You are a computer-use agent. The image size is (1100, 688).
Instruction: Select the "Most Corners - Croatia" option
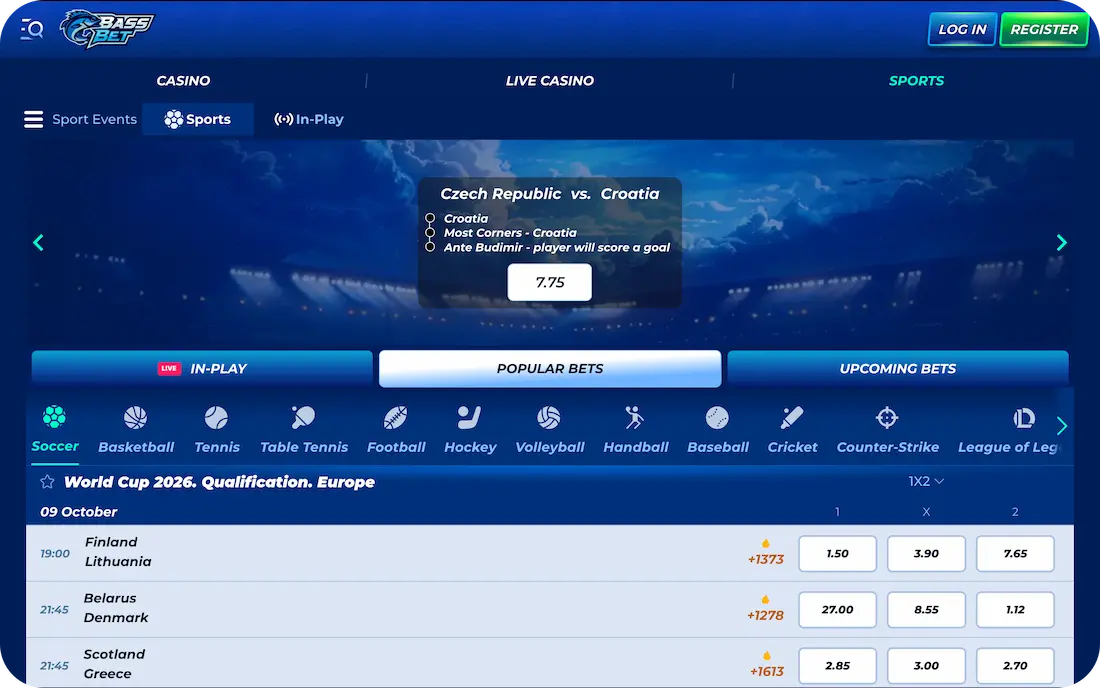(x=510, y=232)
